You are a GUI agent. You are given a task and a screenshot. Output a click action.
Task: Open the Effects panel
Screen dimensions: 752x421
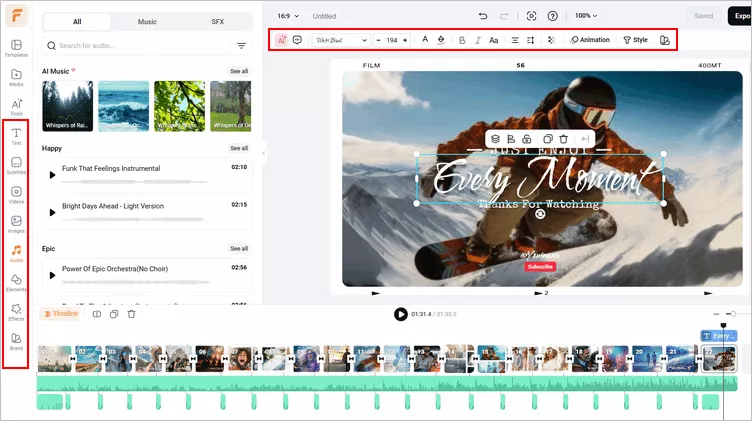16,312
